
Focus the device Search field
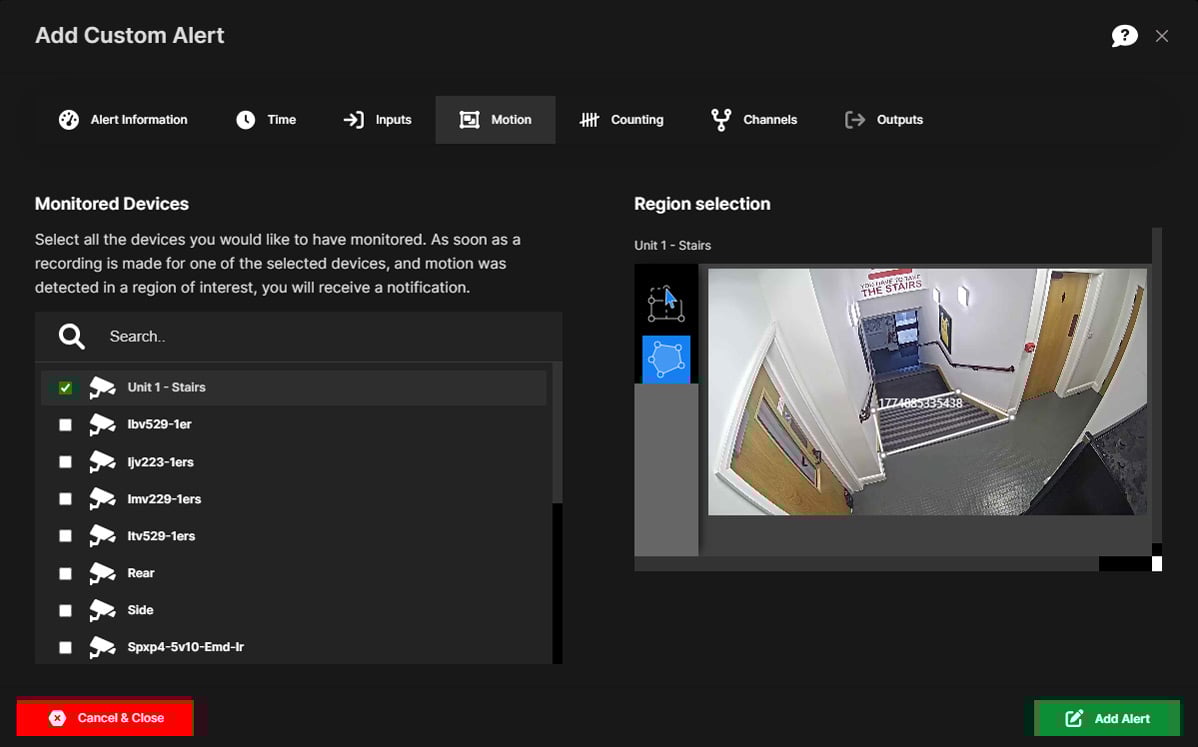tap(299, 336)
